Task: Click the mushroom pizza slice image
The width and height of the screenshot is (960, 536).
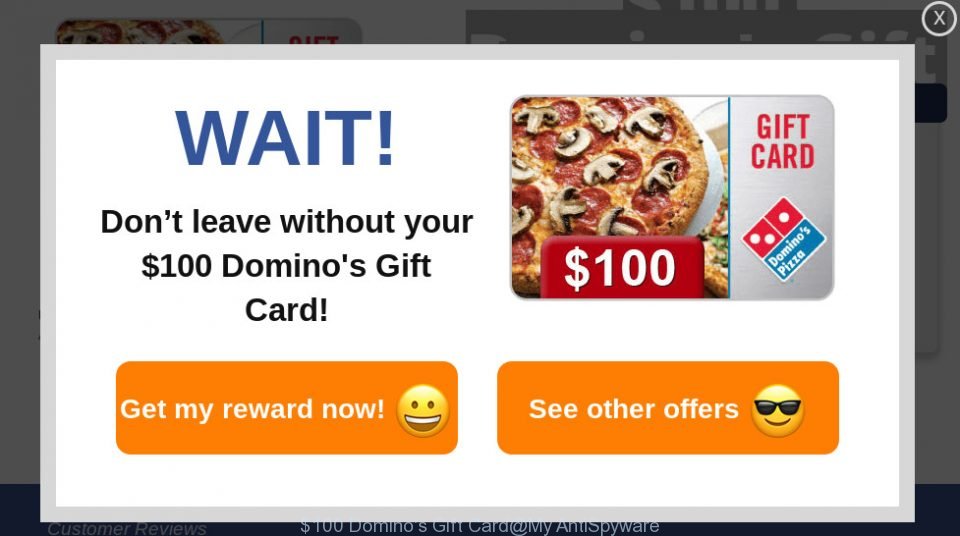Action: (x=620, y=167)
